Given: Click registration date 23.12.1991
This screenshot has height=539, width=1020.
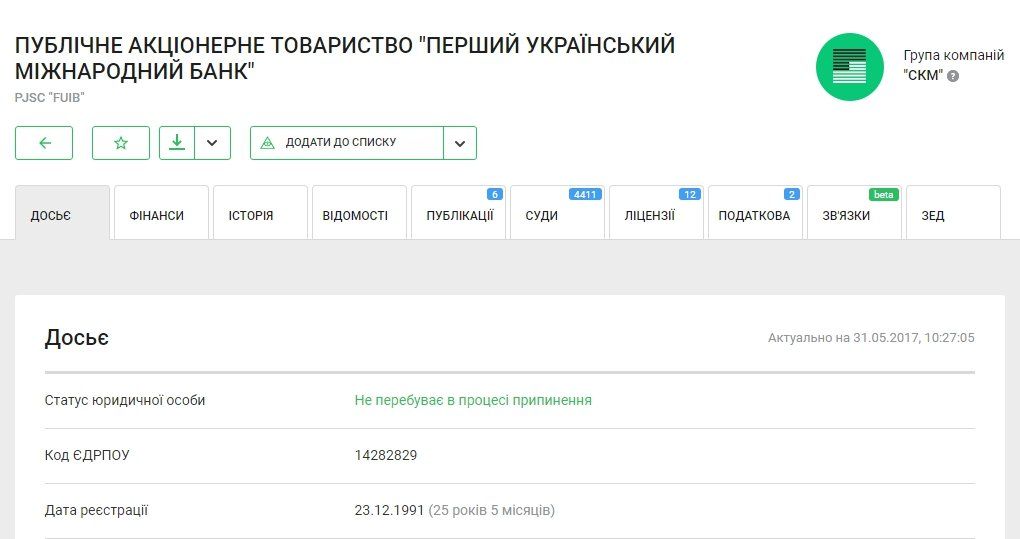Looking at the screenshot, I should (x=389, y=510).
